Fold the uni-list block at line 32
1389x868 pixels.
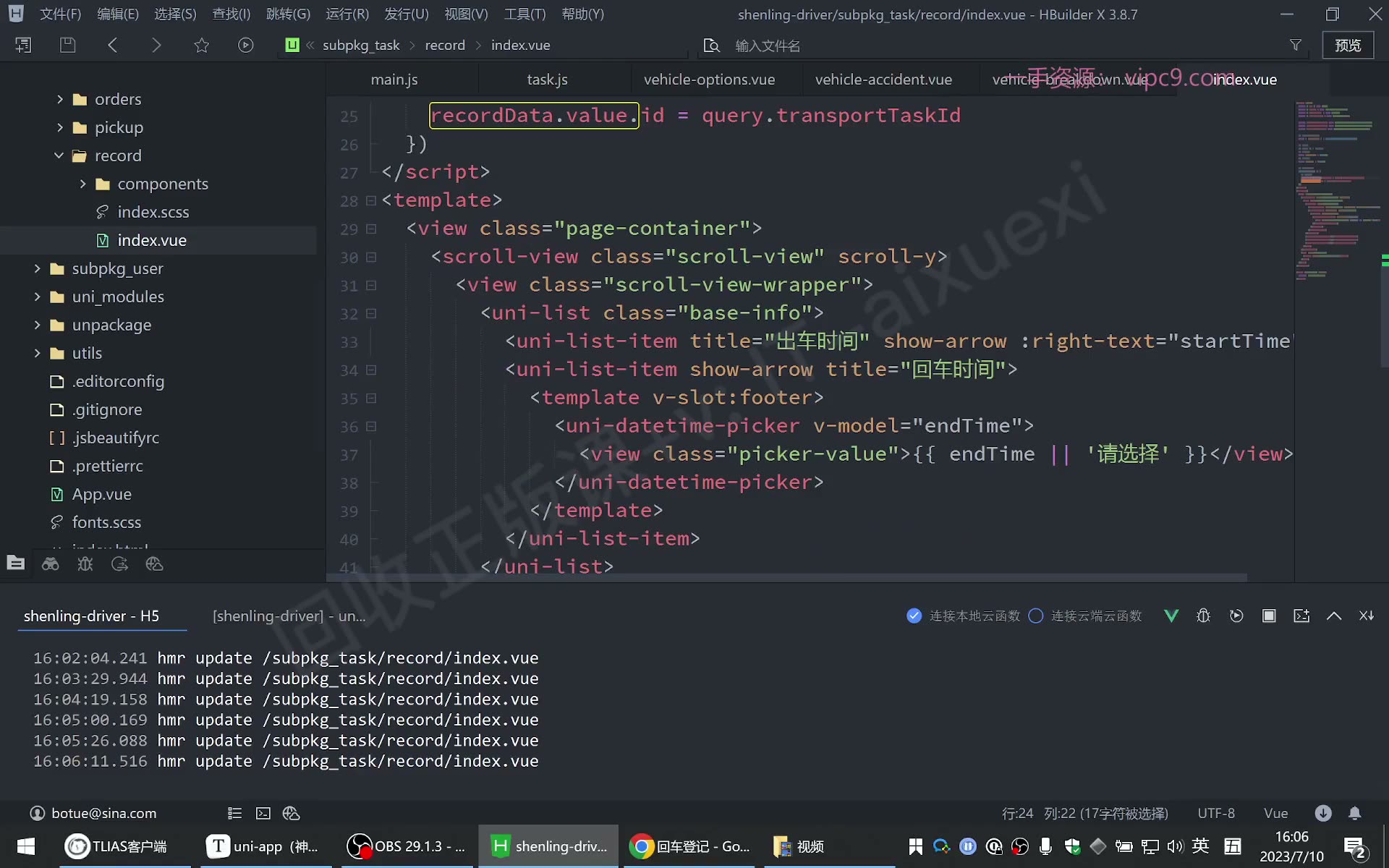pos(371,313)
